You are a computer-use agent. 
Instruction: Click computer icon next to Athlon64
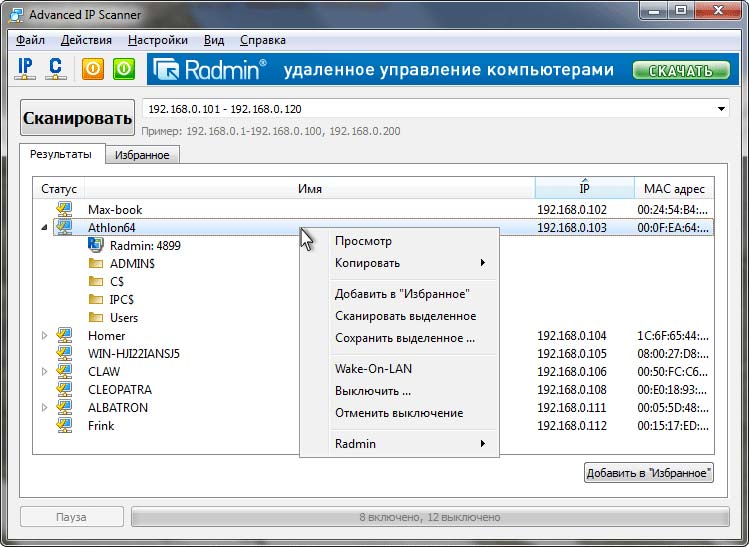64,227
